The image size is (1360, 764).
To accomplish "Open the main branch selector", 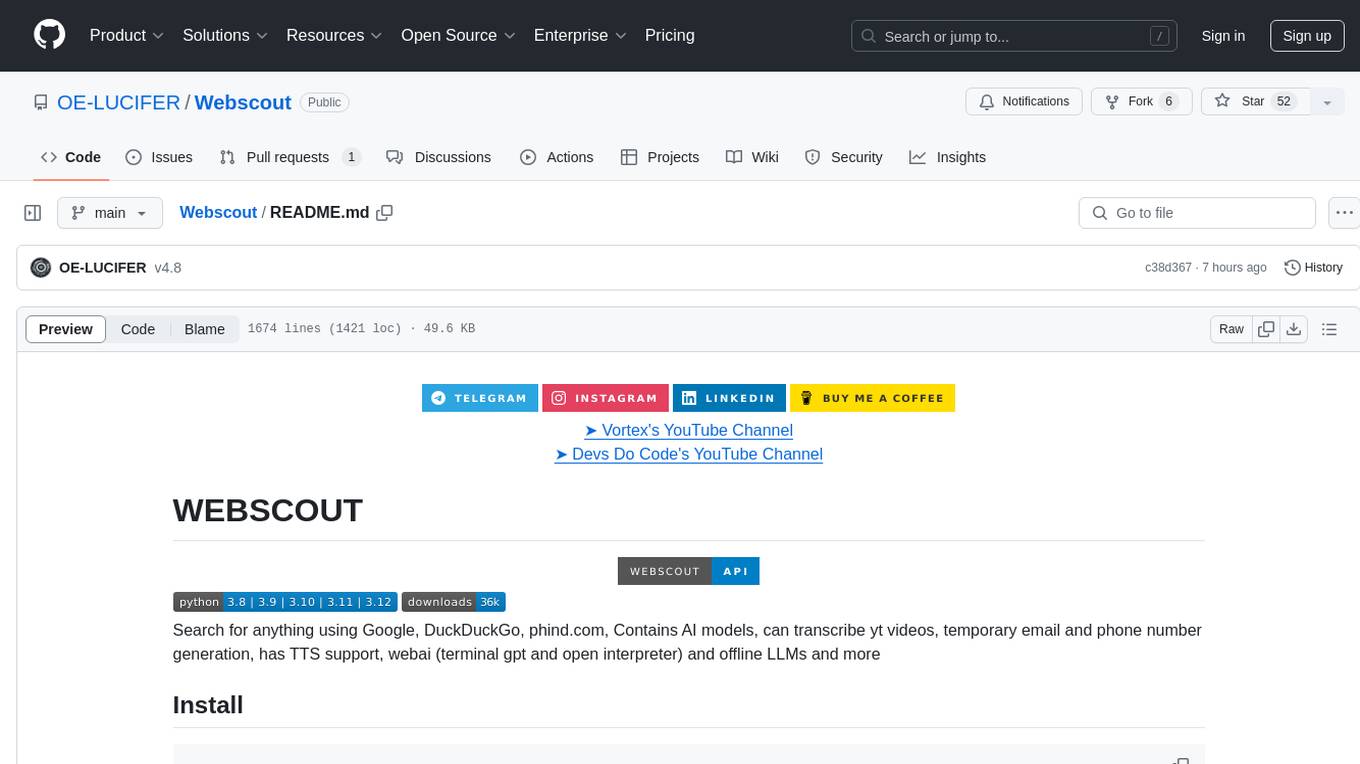I will pos(109,213).
